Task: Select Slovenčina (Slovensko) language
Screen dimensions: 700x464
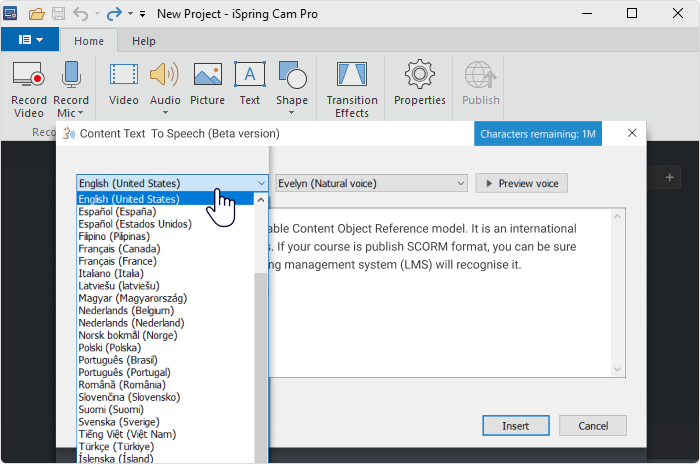Action: (165, 397)
